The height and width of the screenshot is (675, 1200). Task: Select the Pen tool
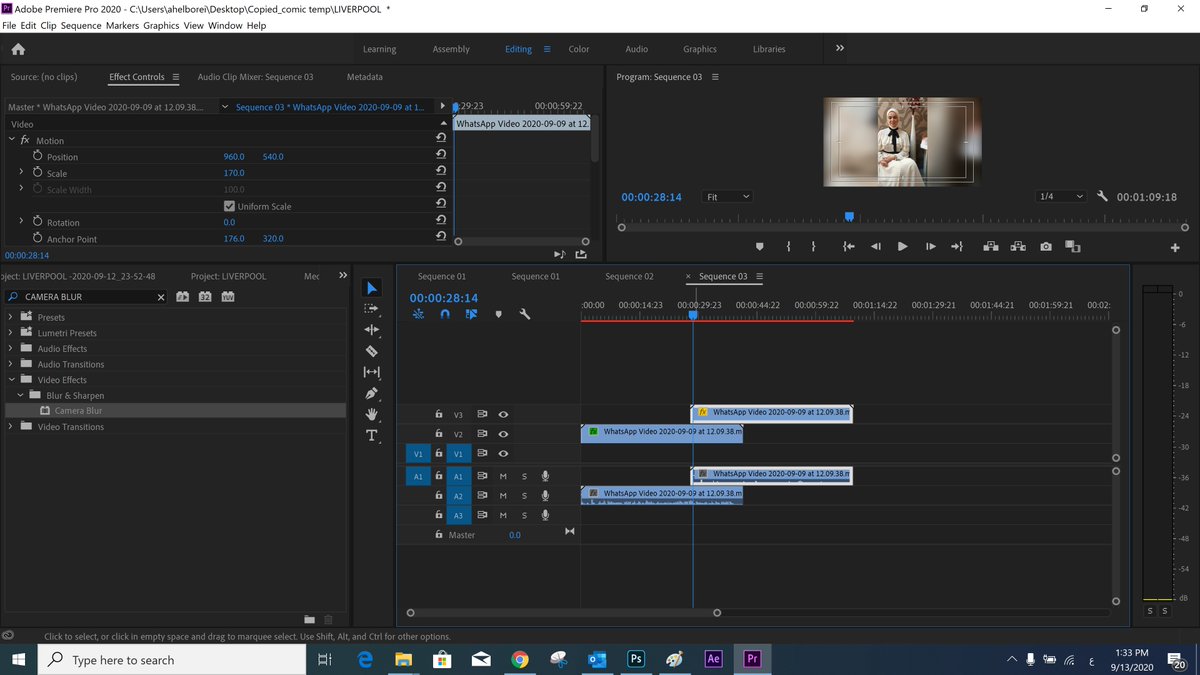point(371,393)
